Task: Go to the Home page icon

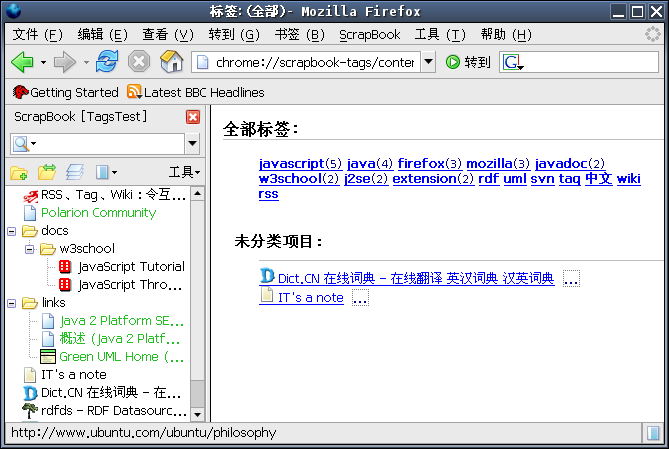Action: [172, 61]
